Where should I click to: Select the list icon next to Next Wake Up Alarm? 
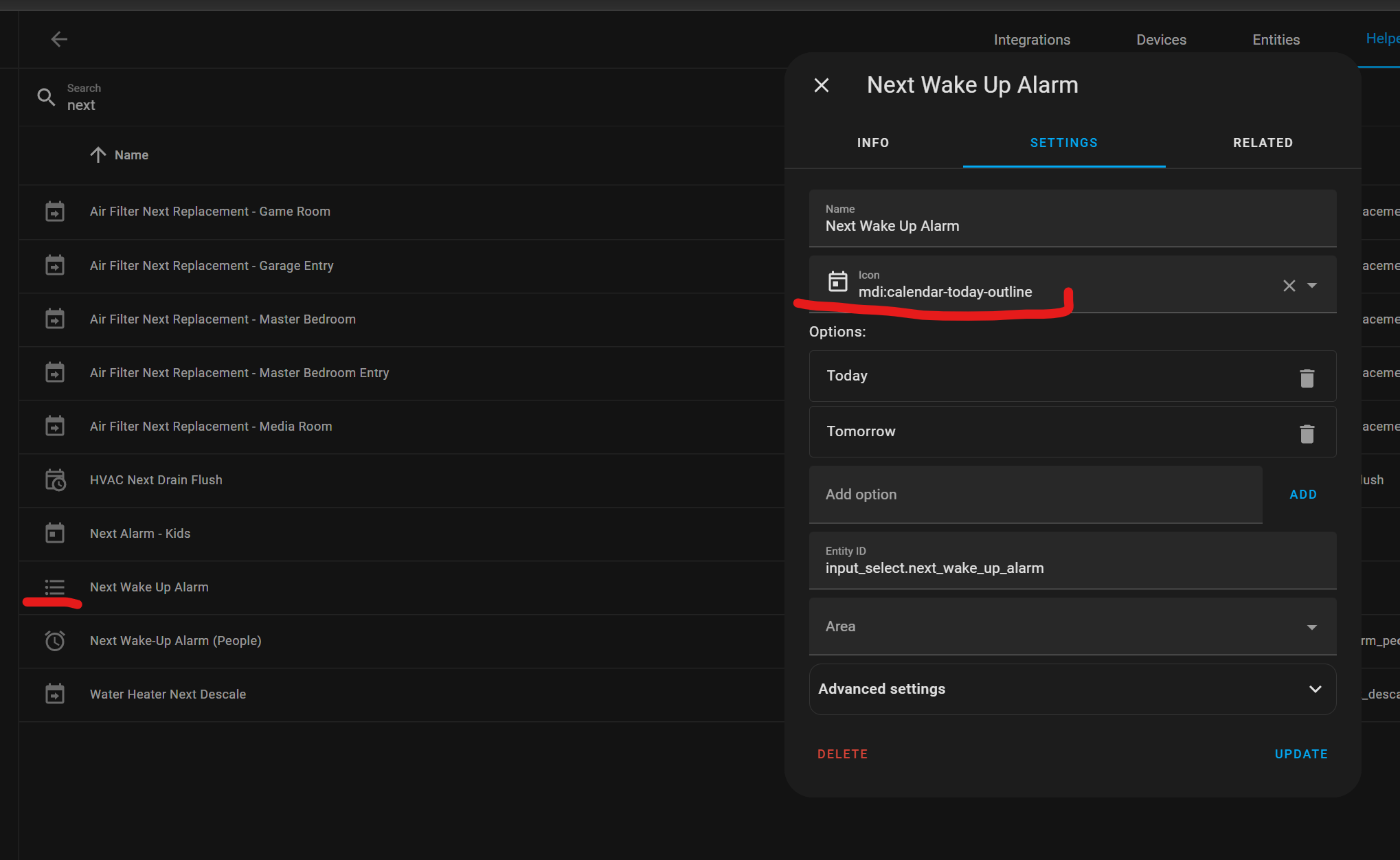(x=55, y=587)
